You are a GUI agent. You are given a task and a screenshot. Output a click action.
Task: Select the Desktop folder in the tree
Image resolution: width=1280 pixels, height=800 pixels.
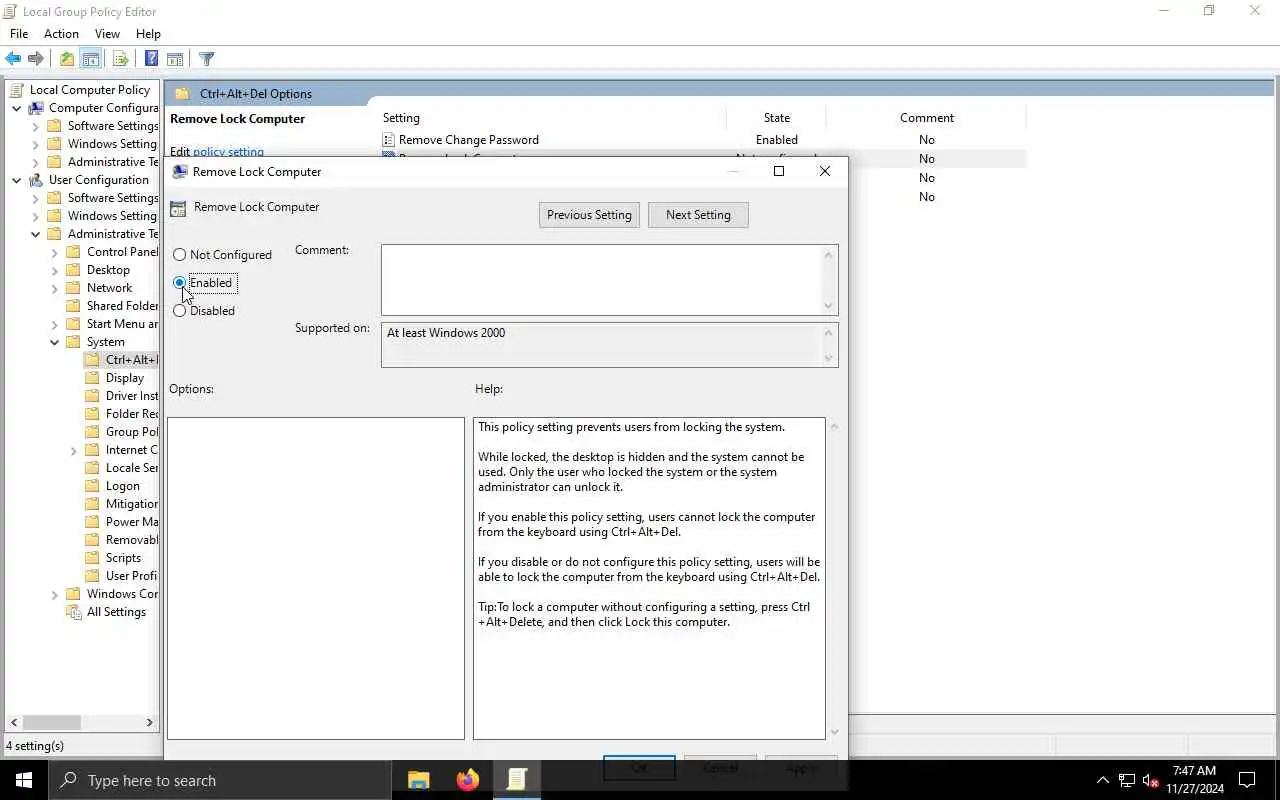[x=108, y=270]
